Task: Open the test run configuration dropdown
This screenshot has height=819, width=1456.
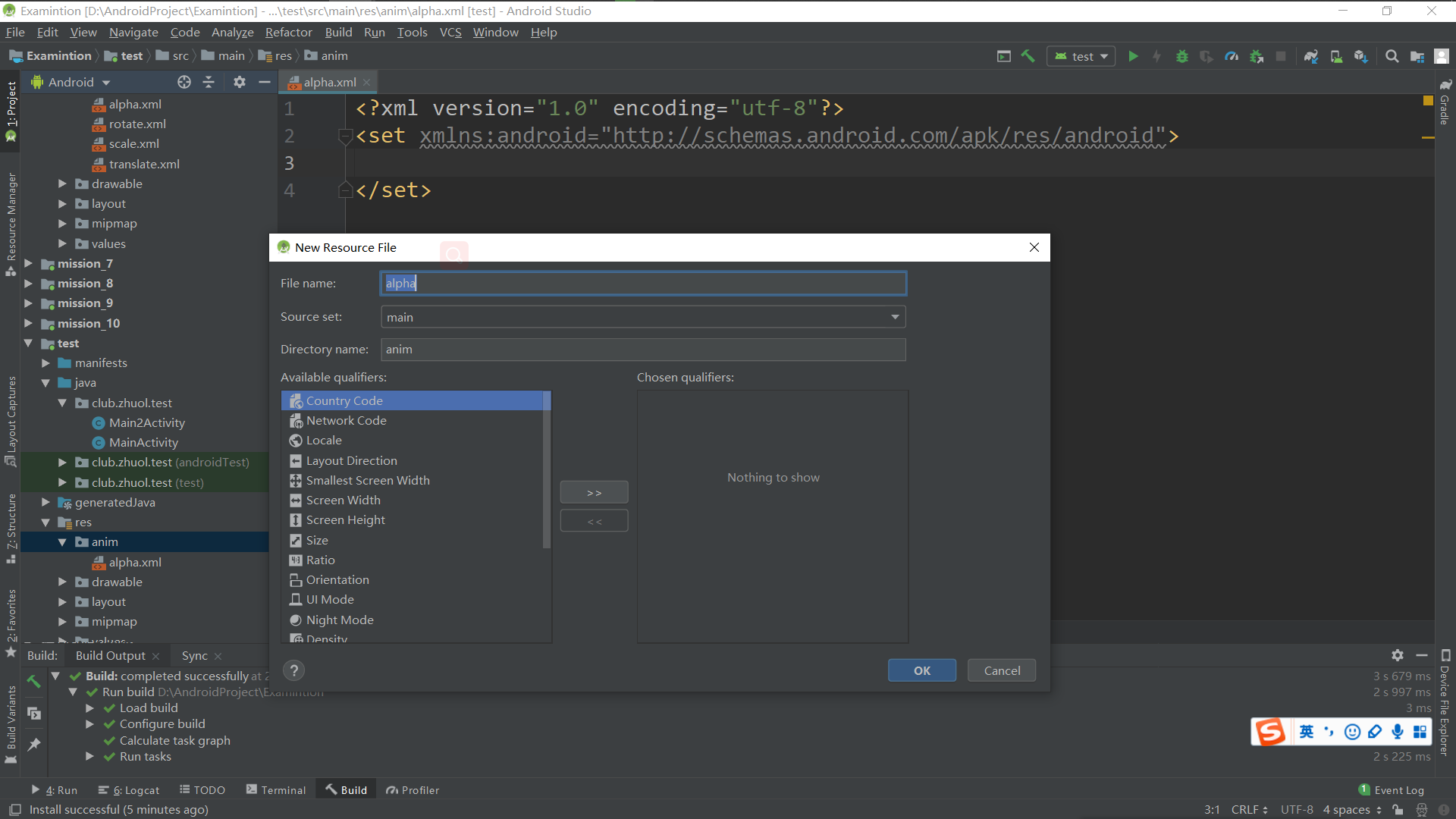Action: coord(1081,56)
